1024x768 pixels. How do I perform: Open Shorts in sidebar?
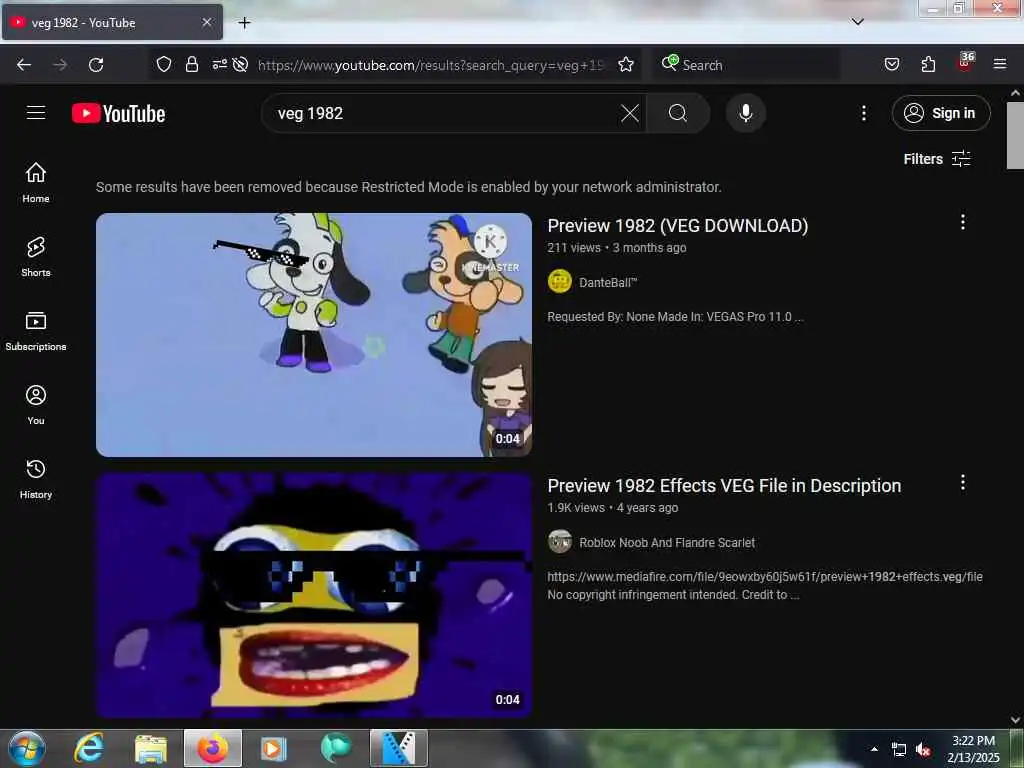pyautogui.click(x=36, y=257)
